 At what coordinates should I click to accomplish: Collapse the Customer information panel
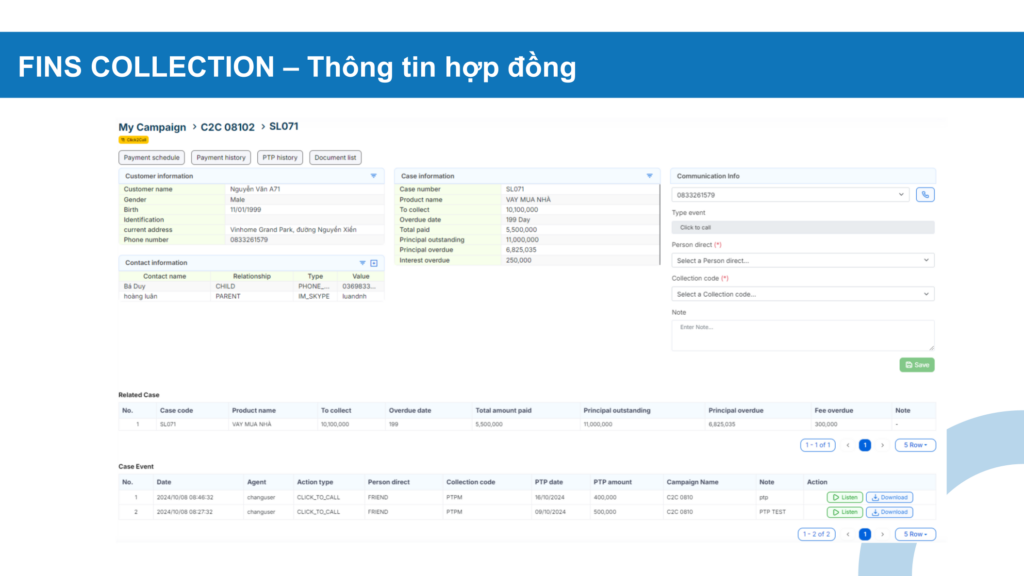coord(374,176)
